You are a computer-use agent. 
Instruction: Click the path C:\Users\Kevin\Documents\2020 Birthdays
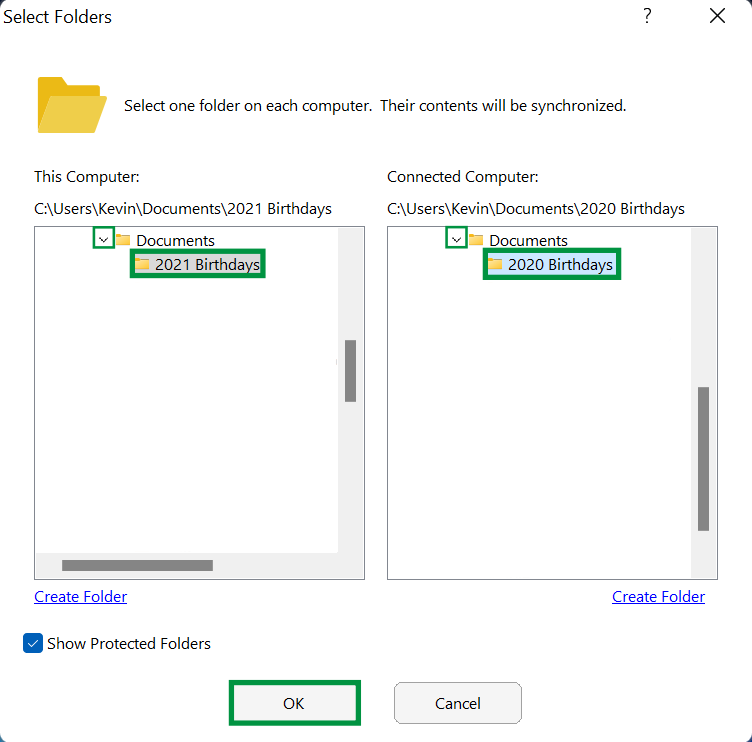536,209
